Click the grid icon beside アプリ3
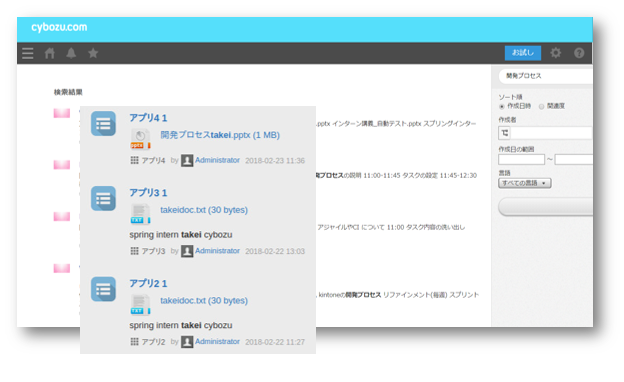Screen dimensions: 624x382 tap(135, 251)
